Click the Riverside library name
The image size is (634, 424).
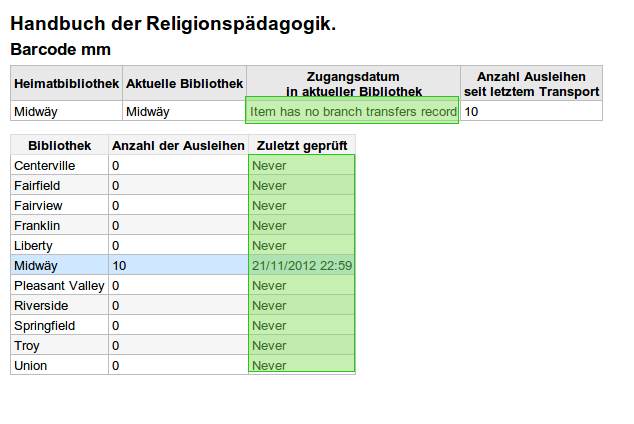(x=41, y=305)
